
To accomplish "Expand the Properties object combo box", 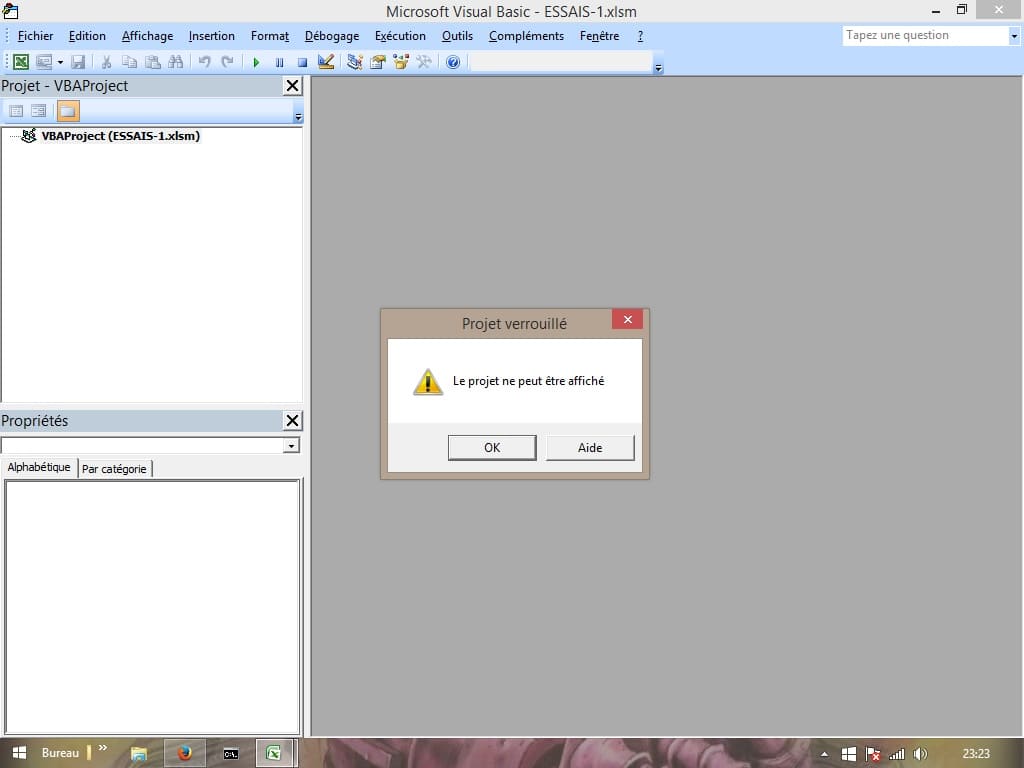I will [x=291, y=446].
